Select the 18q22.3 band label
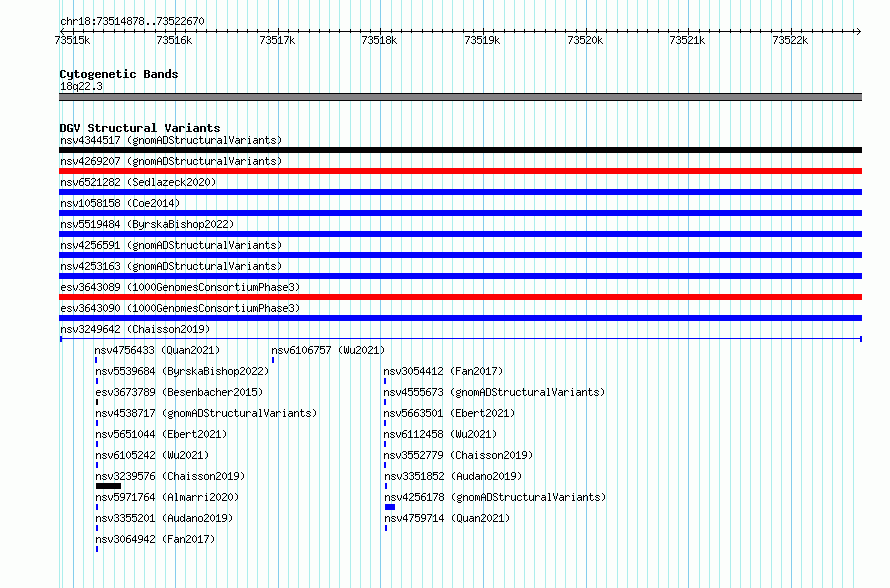890x588 pixels. click(81, 86)
